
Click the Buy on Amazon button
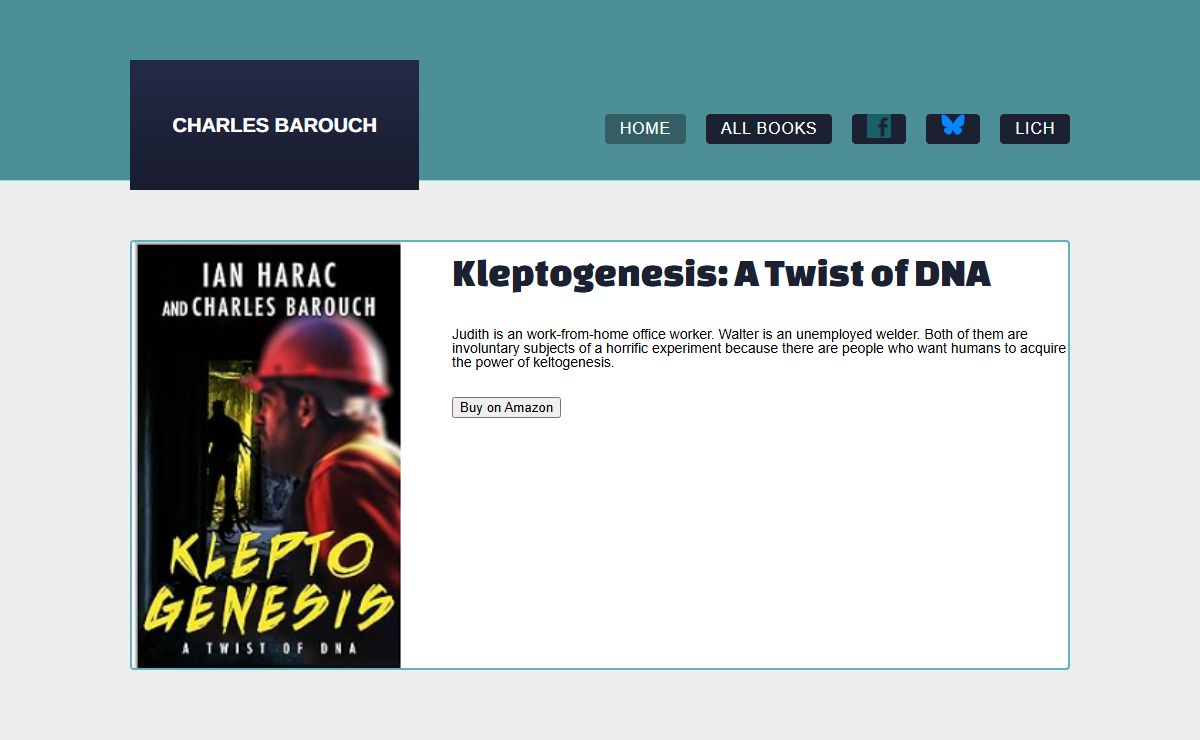pyautogui.click(x=506, y=408)
